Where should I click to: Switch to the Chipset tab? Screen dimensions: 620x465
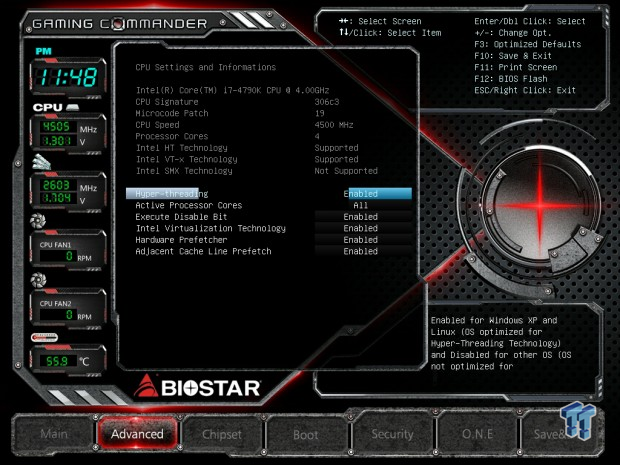222,434
